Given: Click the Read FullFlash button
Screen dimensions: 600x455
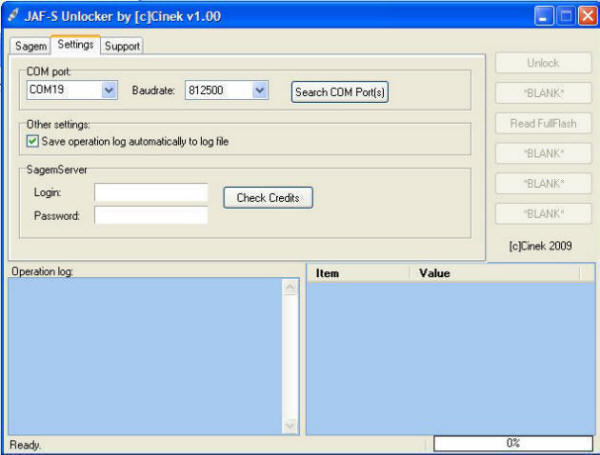Looking at the screenshot, I should coord(543,123).
